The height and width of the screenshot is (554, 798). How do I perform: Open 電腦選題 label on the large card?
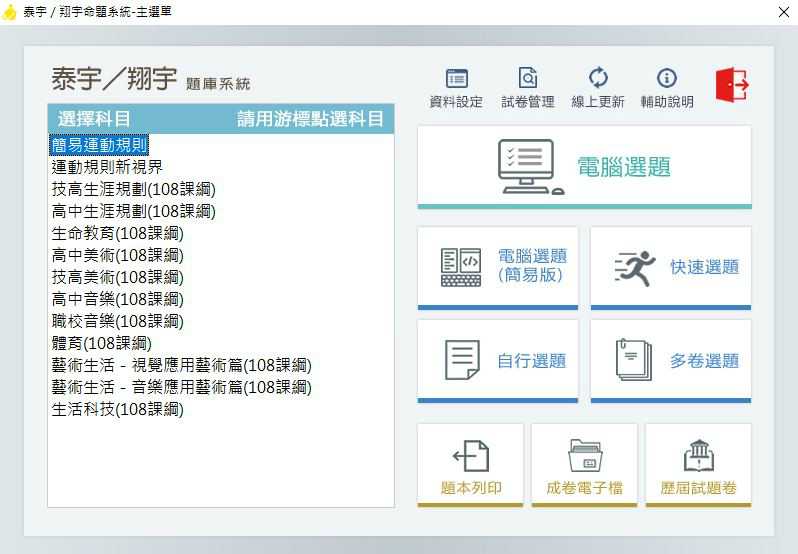[624, 167]
